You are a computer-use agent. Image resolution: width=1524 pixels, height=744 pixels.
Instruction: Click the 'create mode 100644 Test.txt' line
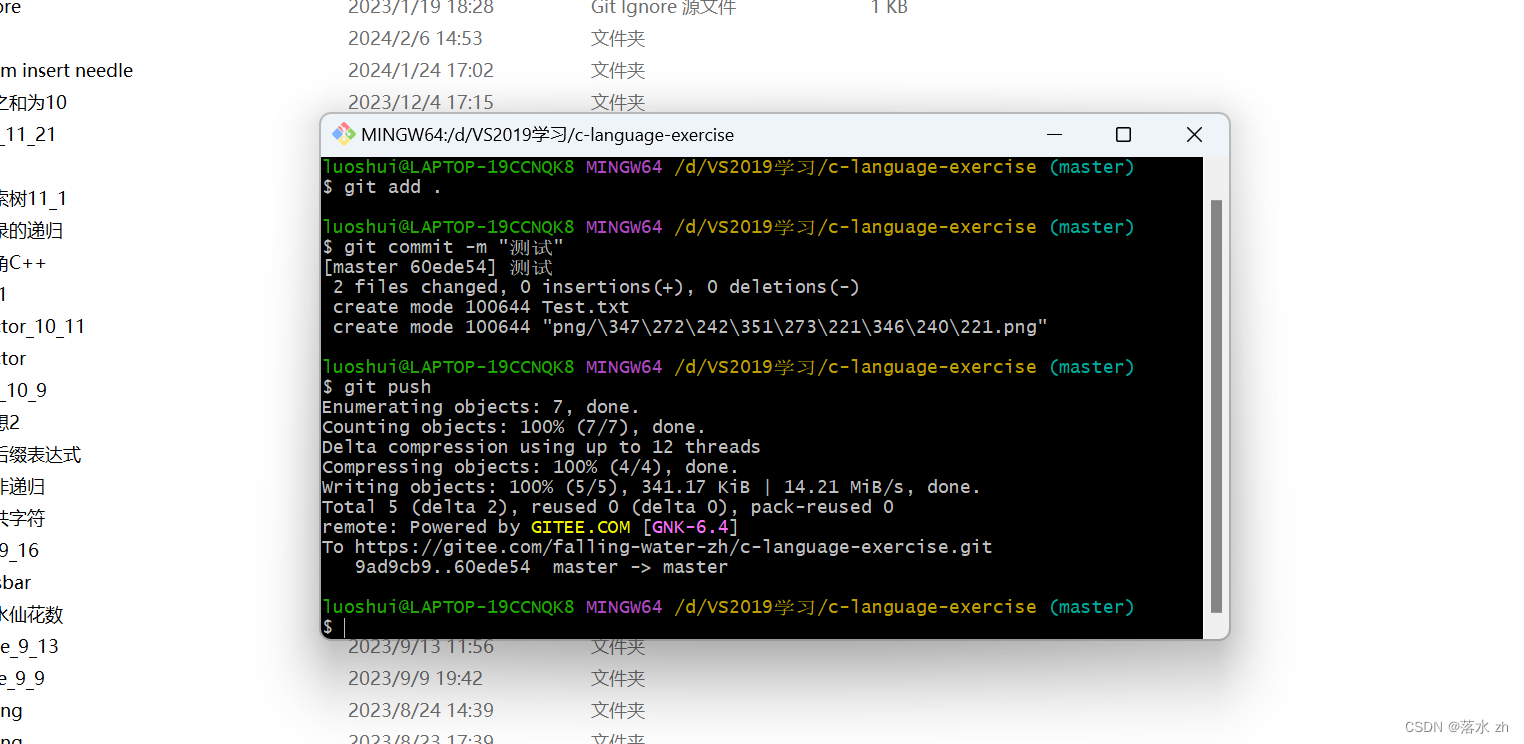click(x=481, y=307)
